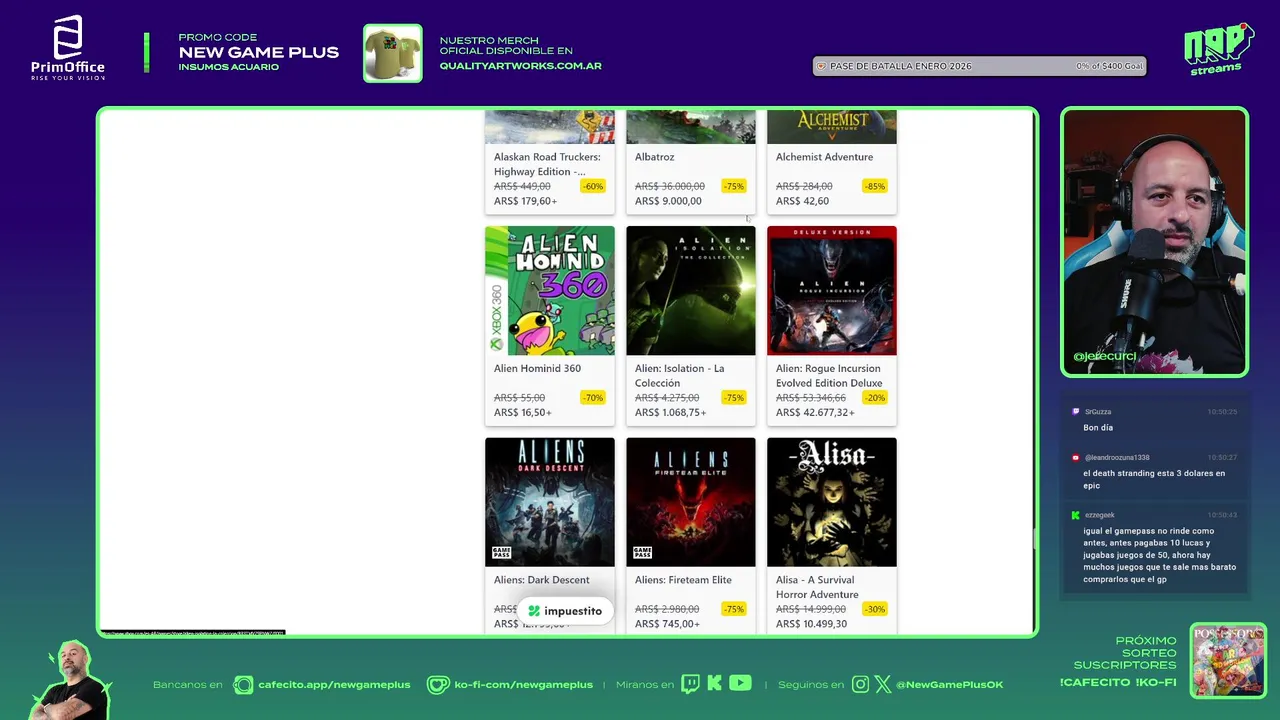Click the PrimOffice logo
Viewport: 1280px width, 720px height.
tap(67, 47)
